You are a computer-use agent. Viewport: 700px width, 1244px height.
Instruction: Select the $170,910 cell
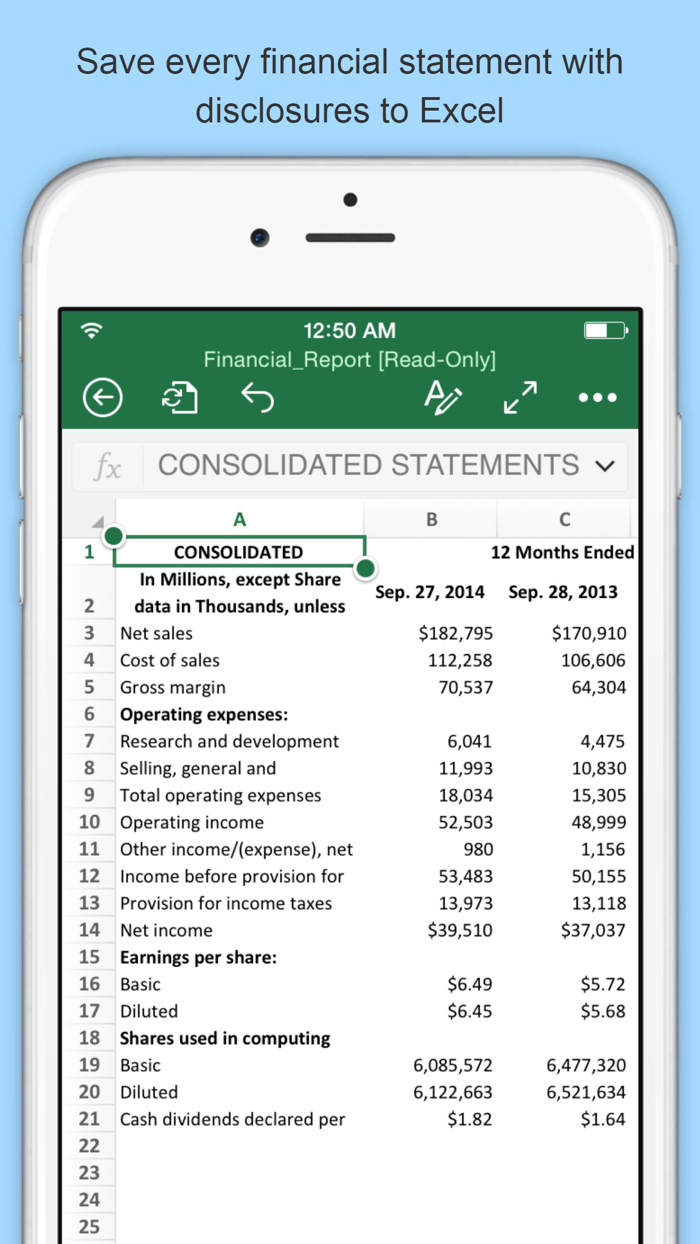589,633
